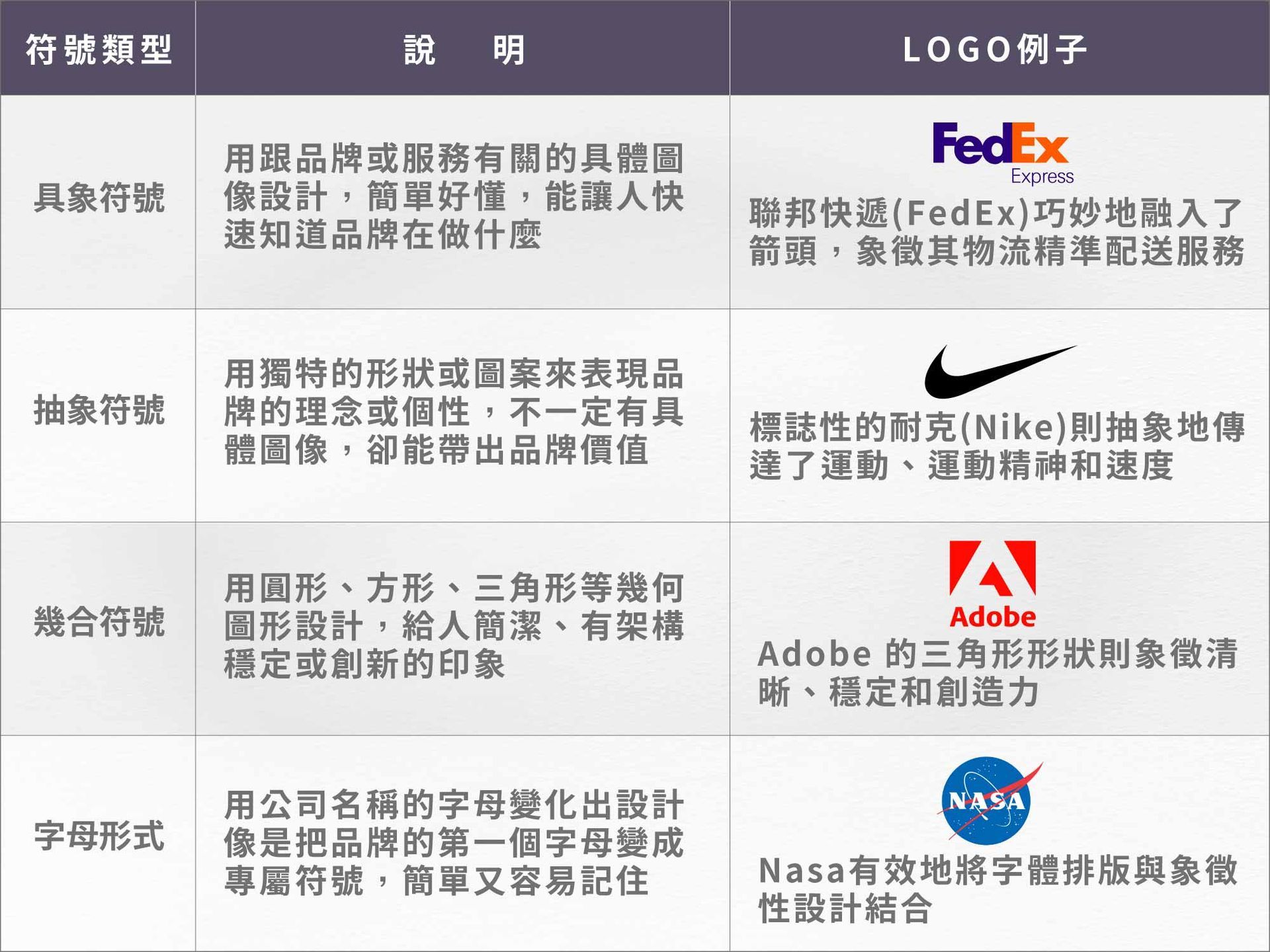Click the letterform description paragraph
The image size is (1270, 952).
click(453, 842)
